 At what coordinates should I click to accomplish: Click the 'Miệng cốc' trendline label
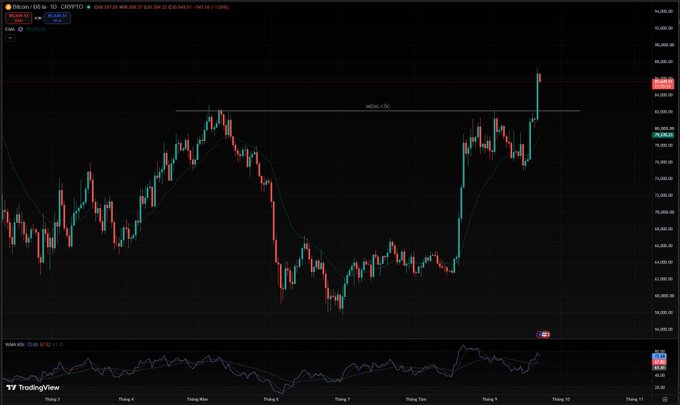(378, 107)
